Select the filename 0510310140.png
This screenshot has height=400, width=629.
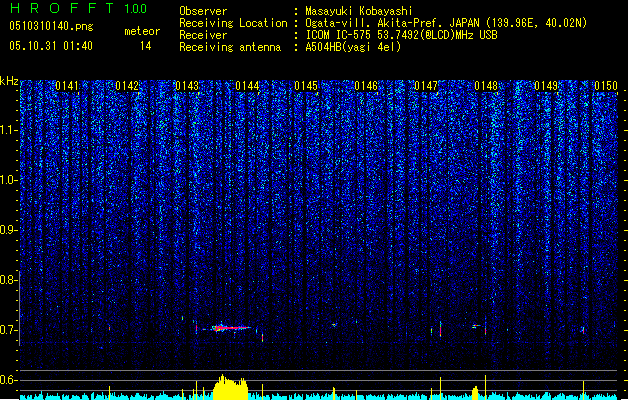pyautogui.click(x=51, y=26)
